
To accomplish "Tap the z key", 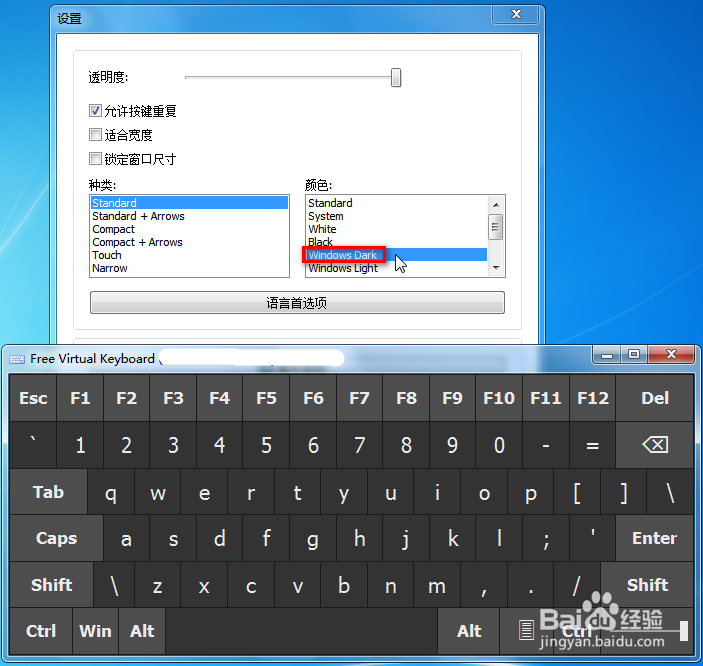I will (x=157, y=585).
